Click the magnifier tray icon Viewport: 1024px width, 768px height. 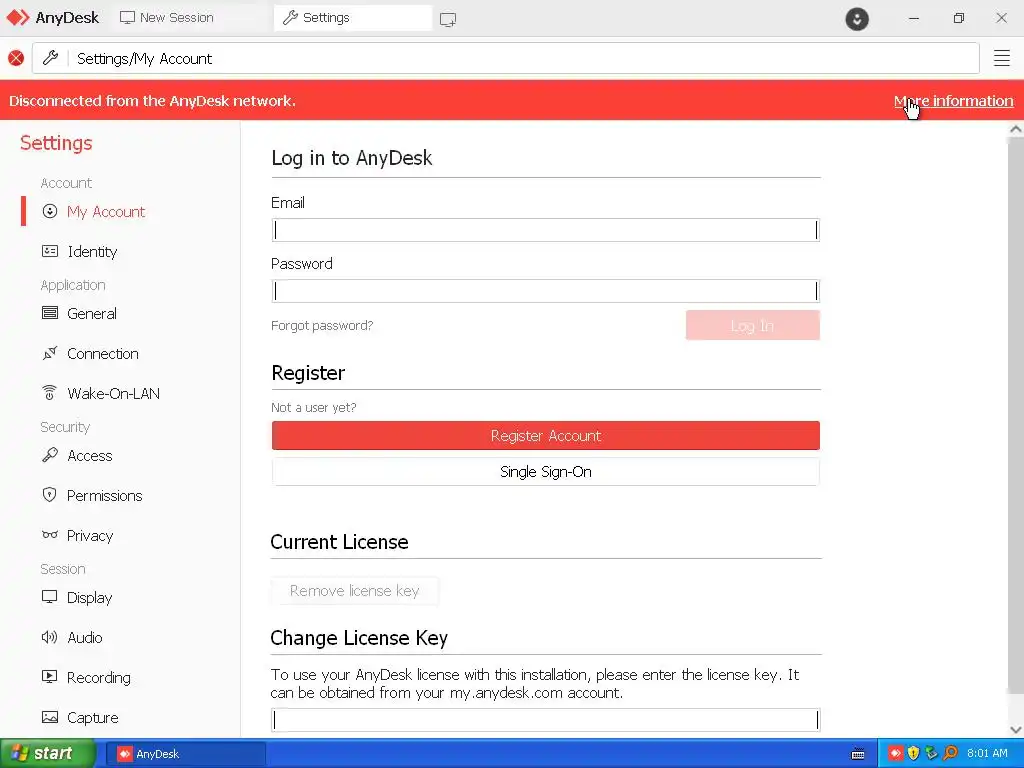[x=950, y=754]
